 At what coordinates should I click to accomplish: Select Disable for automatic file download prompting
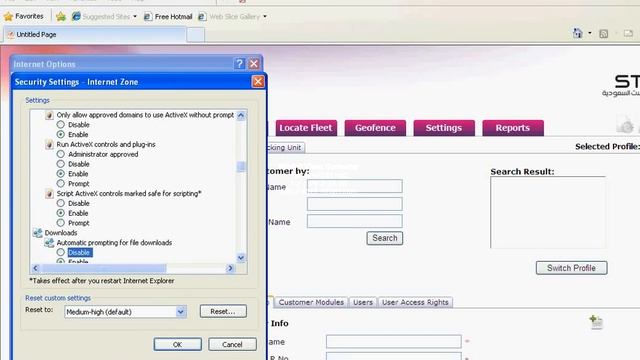pos(61,252)
